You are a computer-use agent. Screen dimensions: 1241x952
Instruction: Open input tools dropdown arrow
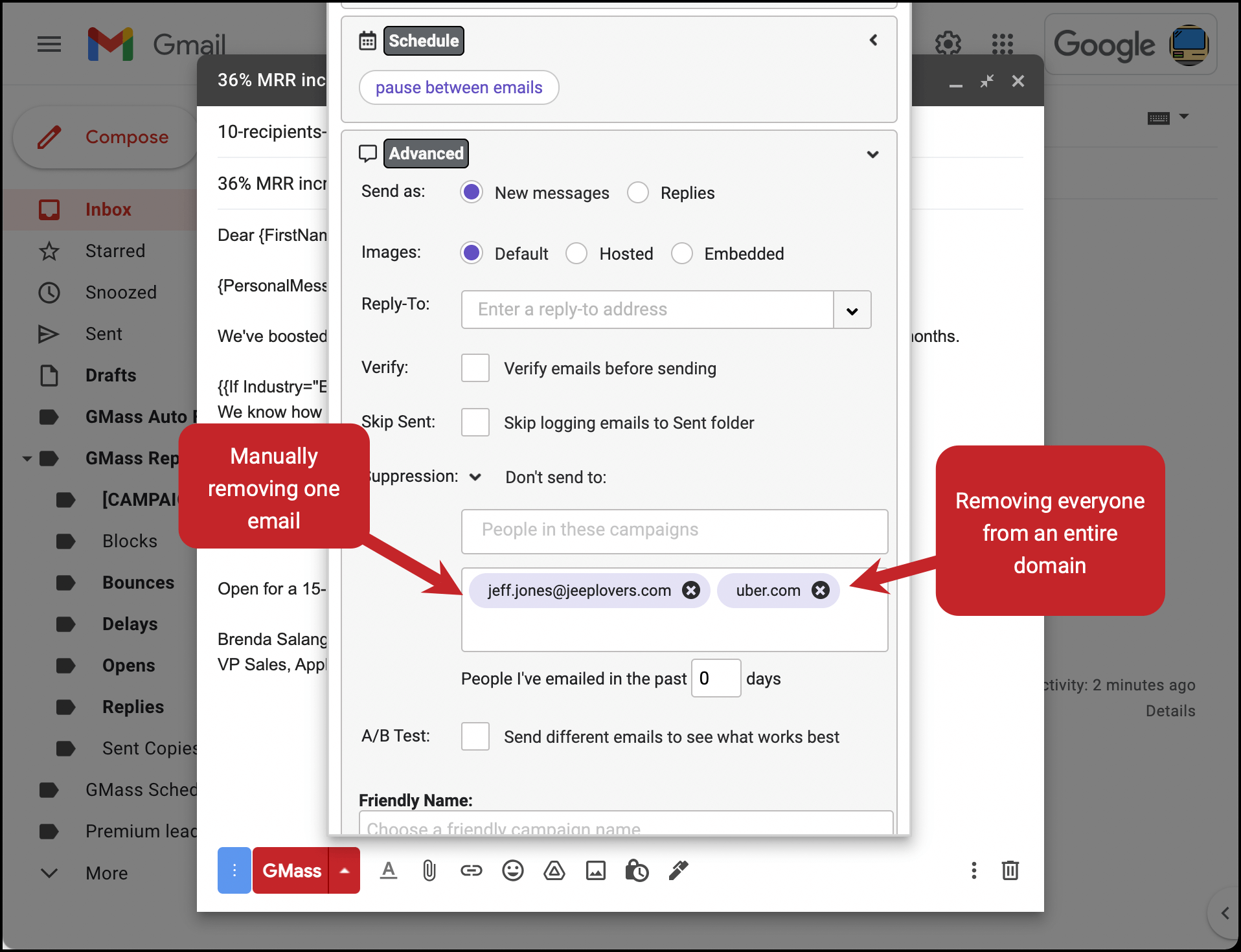(x=1184, y=117)
